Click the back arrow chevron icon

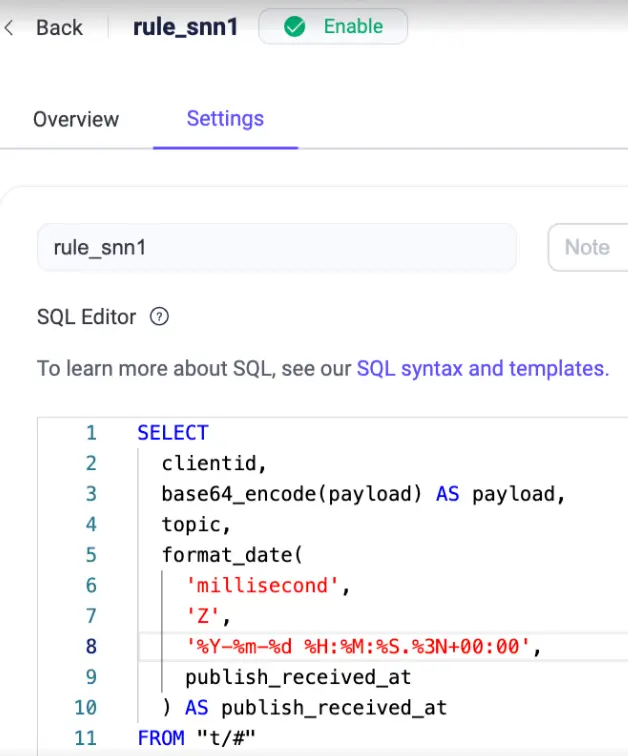[x=10, y=28]
